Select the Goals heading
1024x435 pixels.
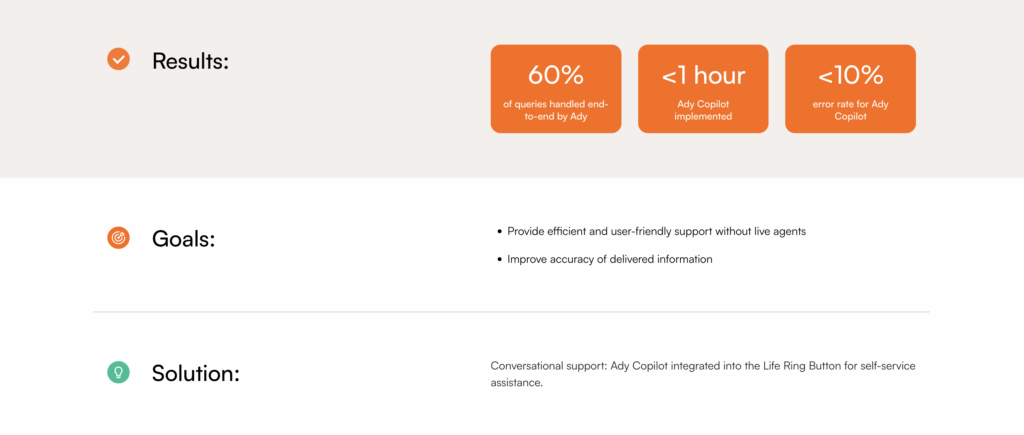click(184, 239)
